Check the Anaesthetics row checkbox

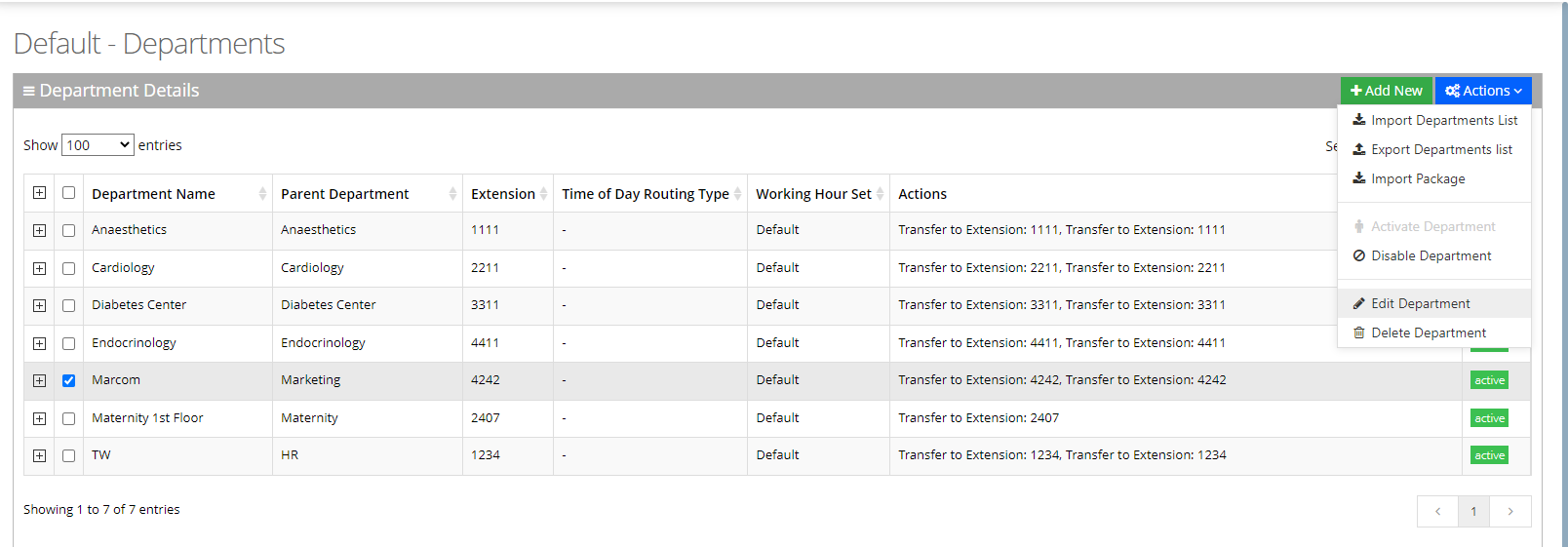point(68,231)
